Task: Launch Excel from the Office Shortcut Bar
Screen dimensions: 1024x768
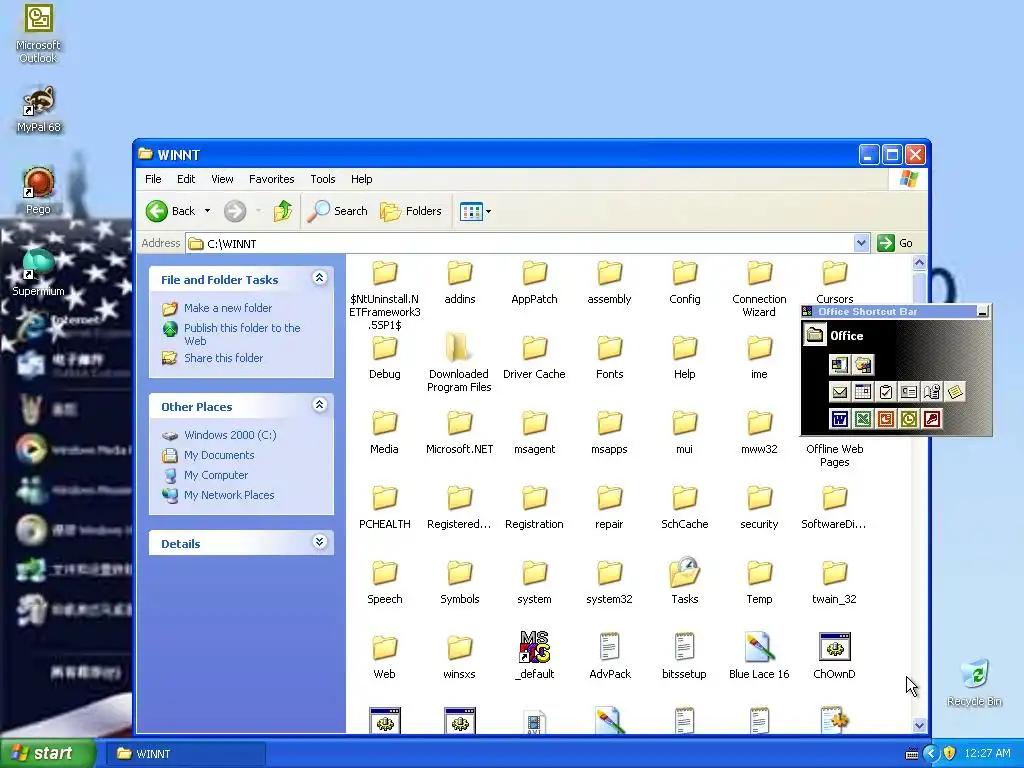Action: pos(863,419)
